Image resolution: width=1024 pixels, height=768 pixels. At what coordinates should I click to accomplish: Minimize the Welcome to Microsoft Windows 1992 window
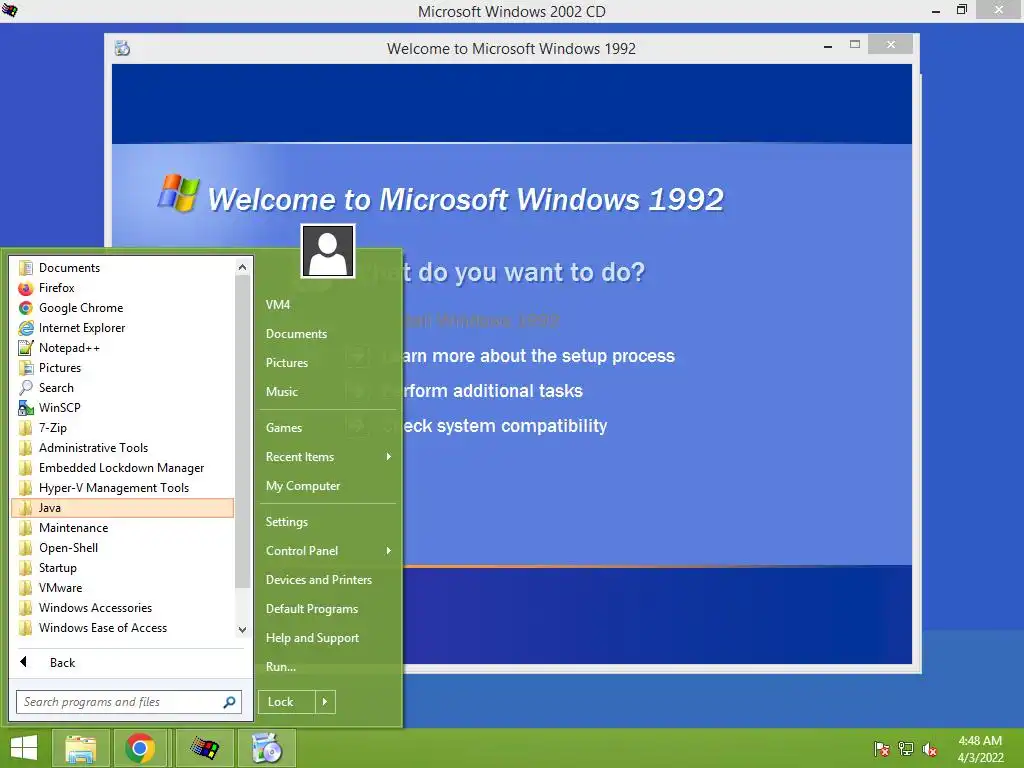click(828, 46)
